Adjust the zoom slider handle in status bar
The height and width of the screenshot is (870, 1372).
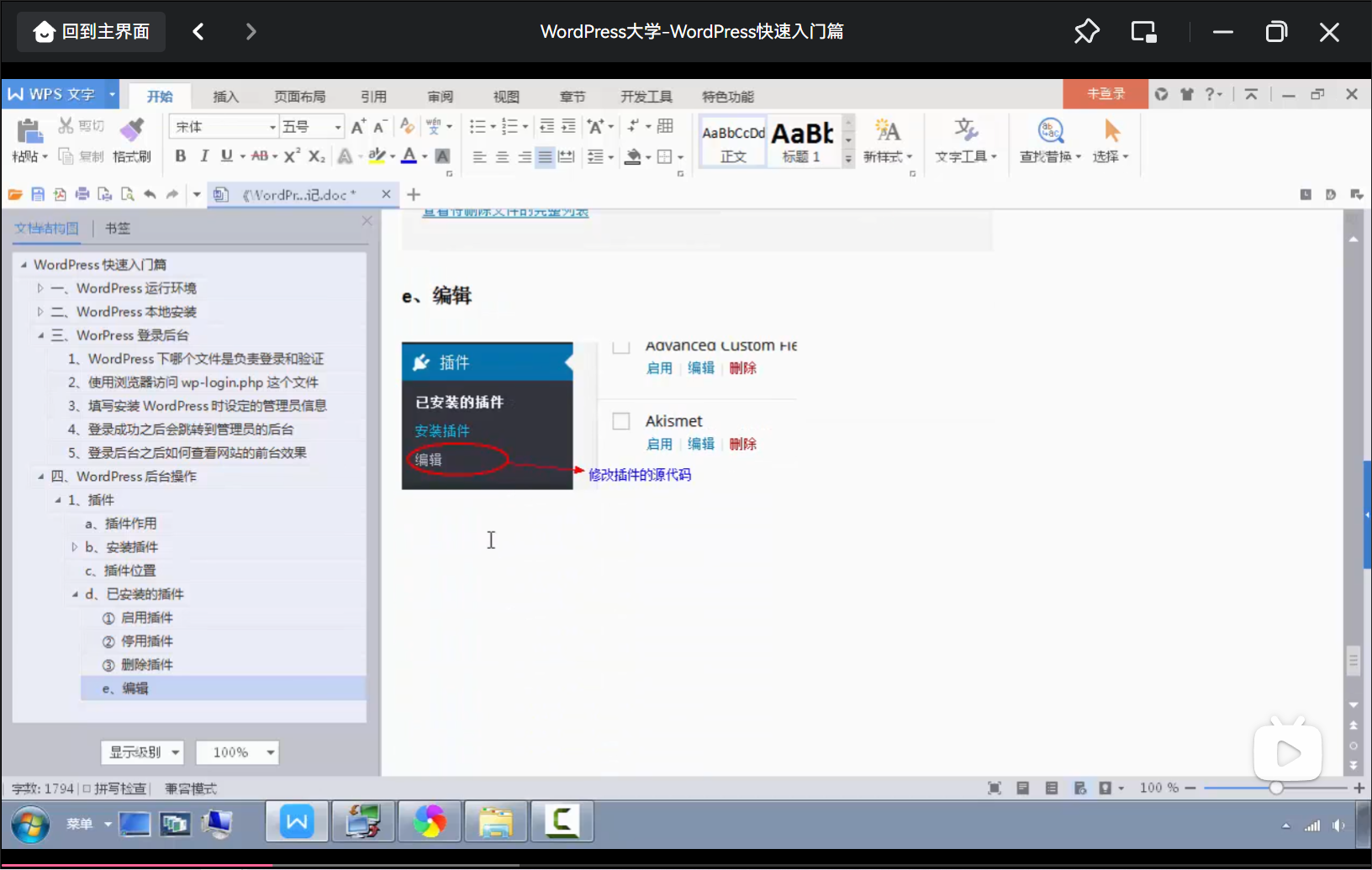[1276, 788]
